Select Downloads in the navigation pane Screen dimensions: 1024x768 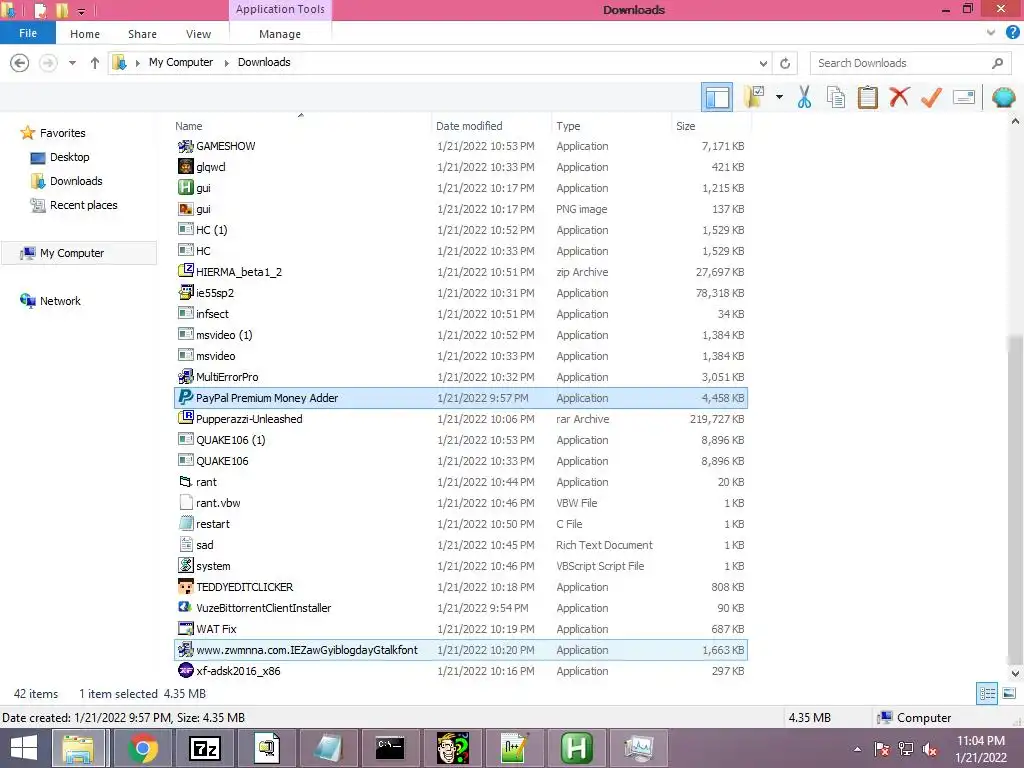76,181
